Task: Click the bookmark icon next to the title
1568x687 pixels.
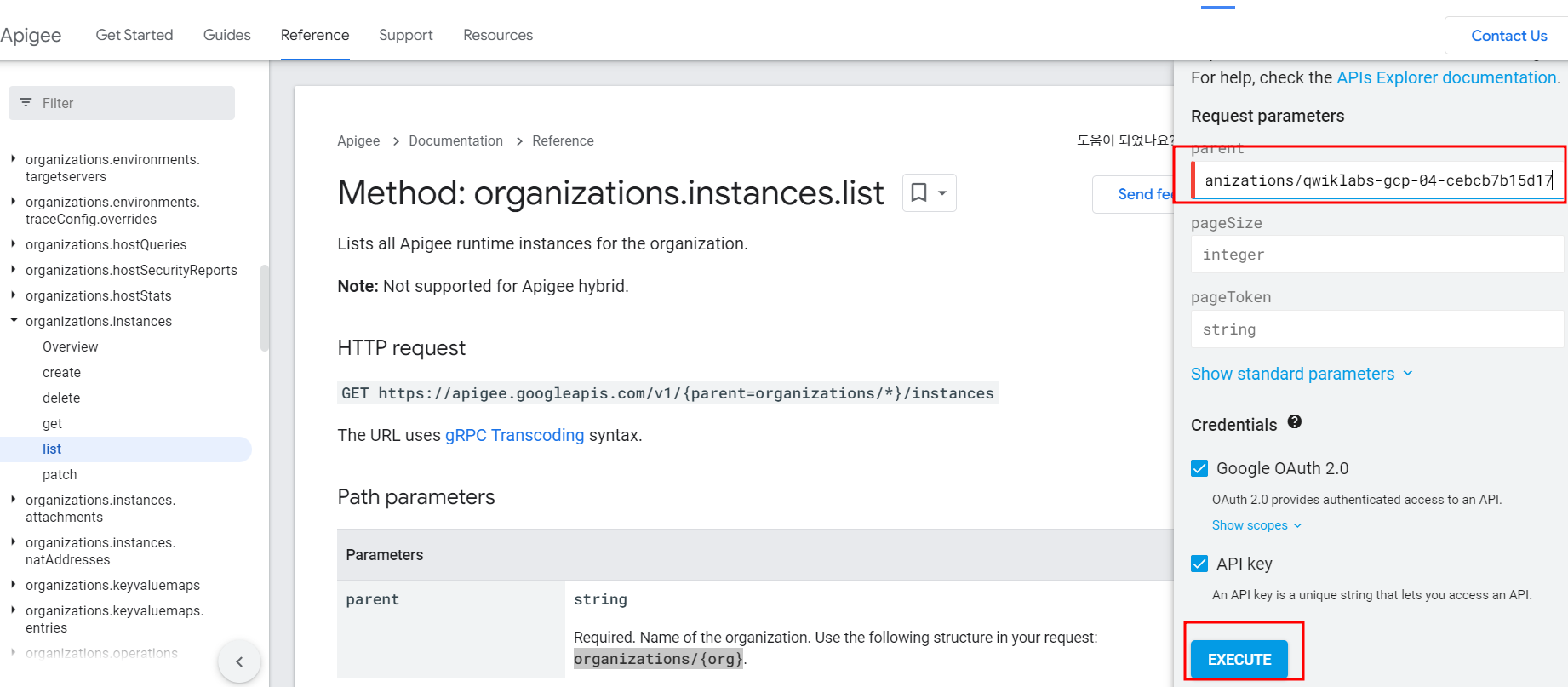Action: (918, 192)
